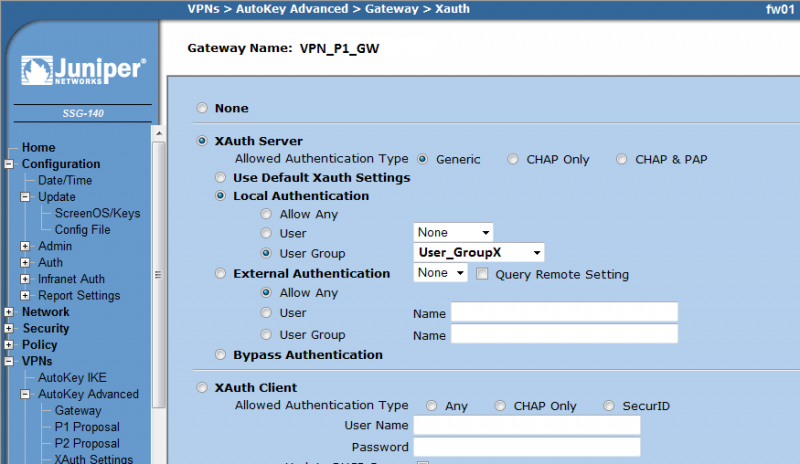This screenshot has width=800, height=464.
Task: Expand the Network tree node
Action: tap(9, 312)
